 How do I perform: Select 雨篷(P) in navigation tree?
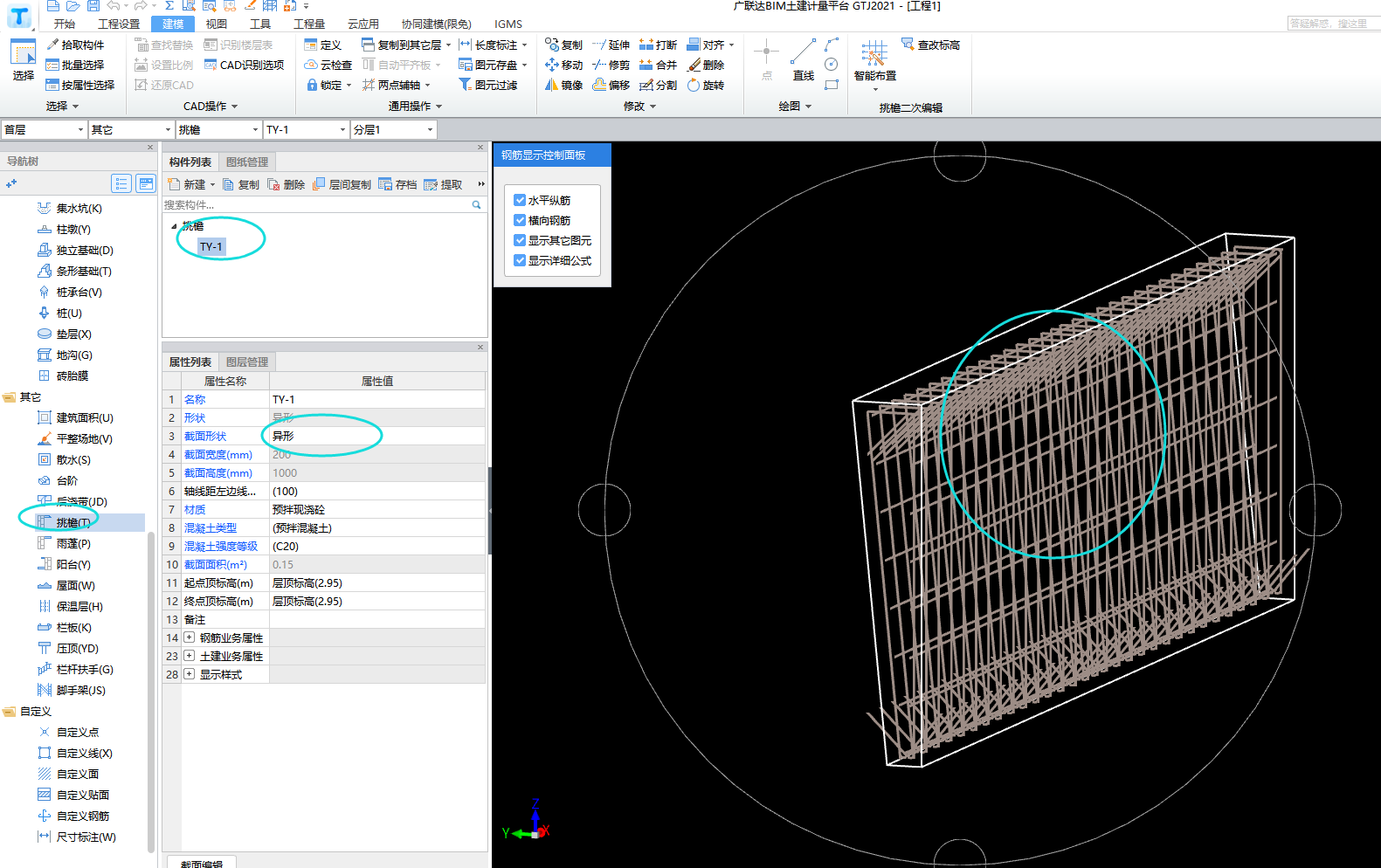coord(73,543)
